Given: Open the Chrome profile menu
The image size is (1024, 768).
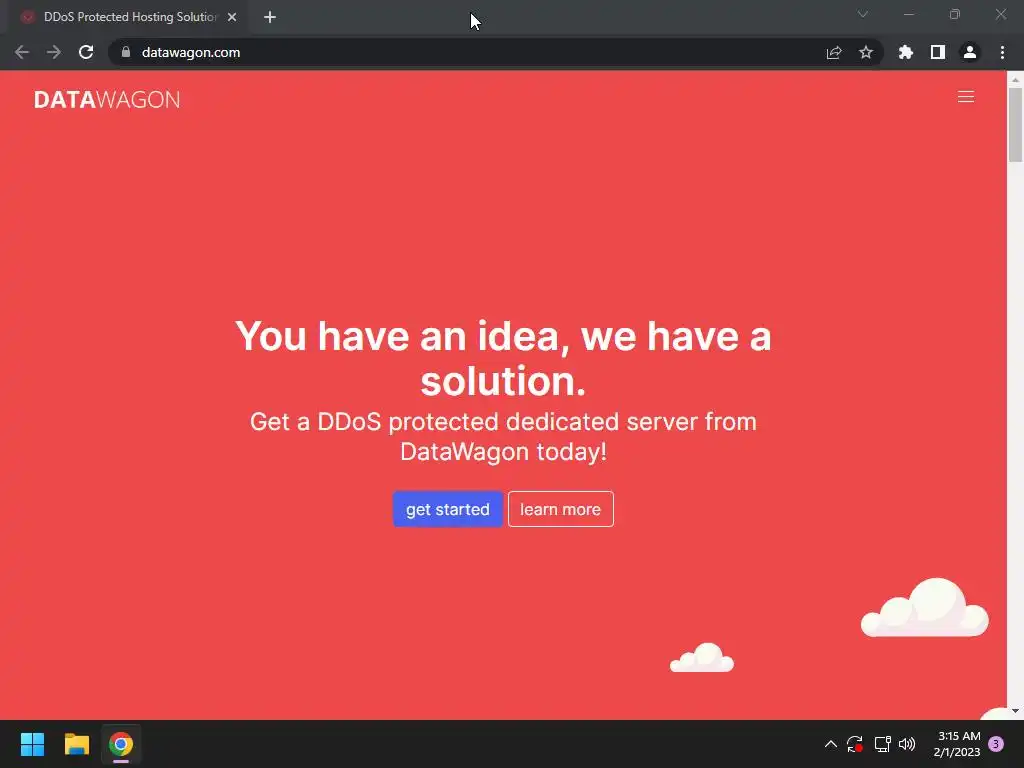Looking at the screenshot, I should click(x=970, y=52).
